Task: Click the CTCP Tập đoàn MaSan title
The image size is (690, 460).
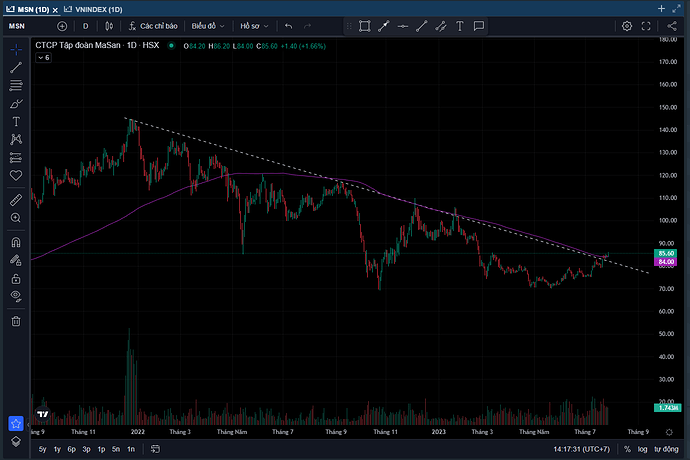Action: tap(78, 45)
